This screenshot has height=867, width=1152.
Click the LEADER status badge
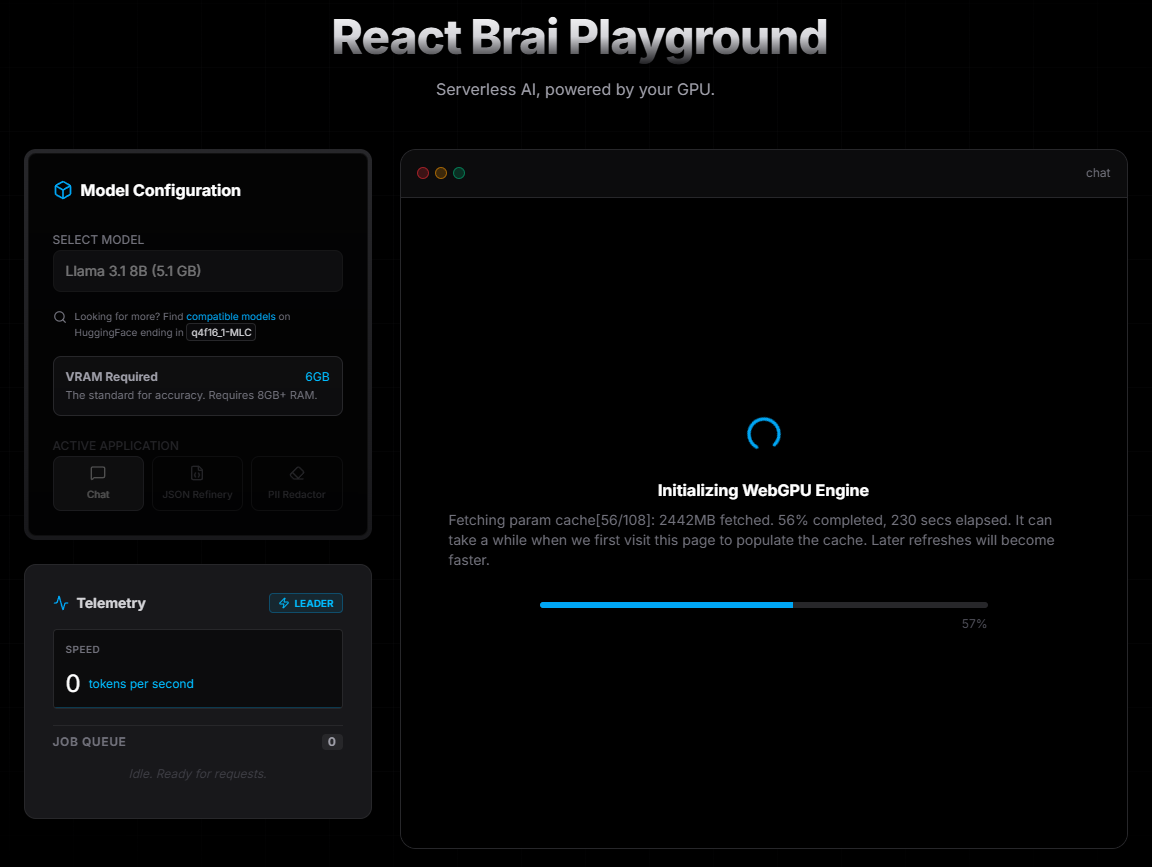tap(306, 603)
